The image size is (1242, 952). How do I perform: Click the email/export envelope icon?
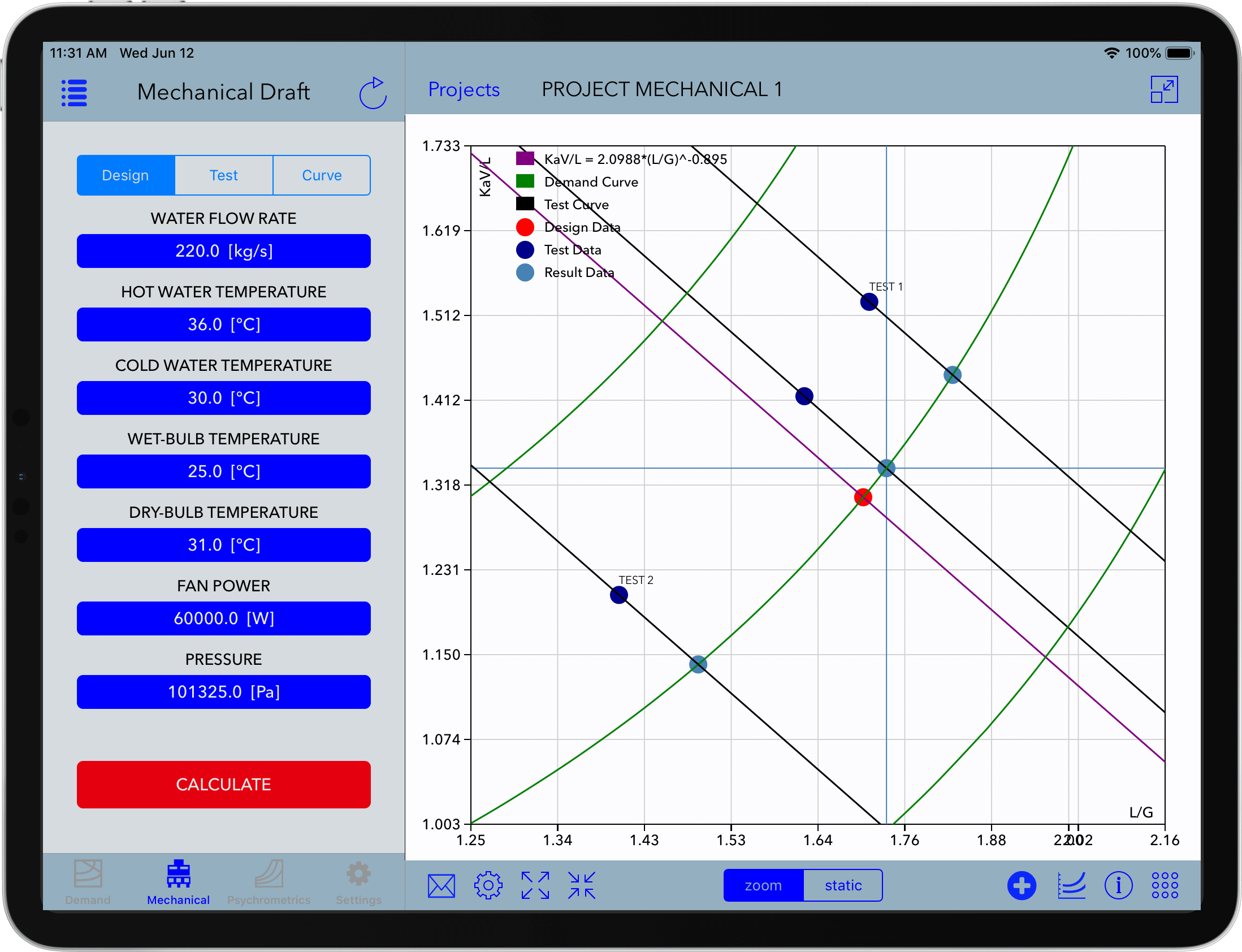(442, 885)
